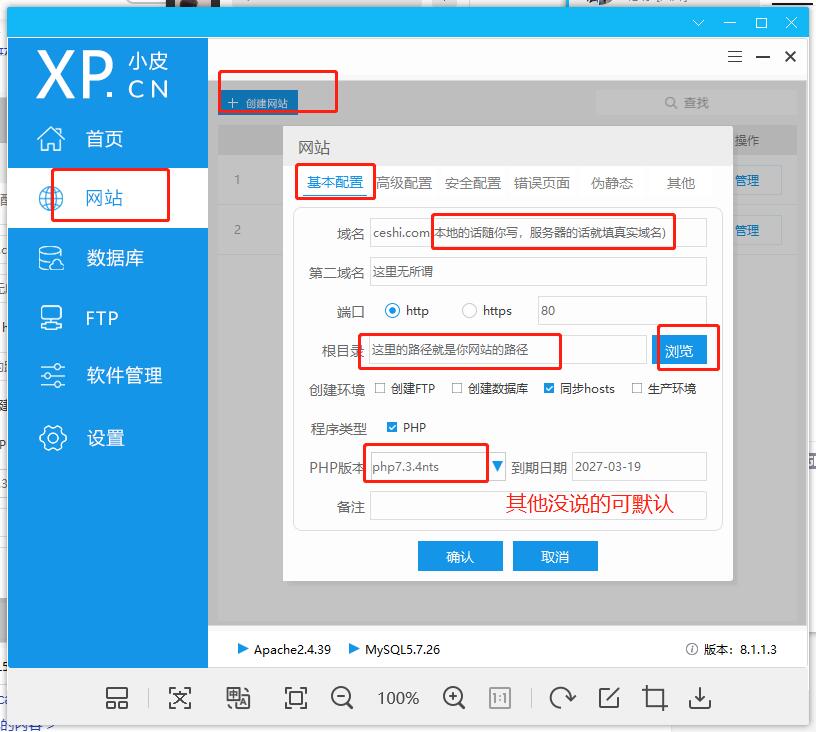Select the 其他 tab
The height and width of the screenshot is (732, 816).
point(681,183)
